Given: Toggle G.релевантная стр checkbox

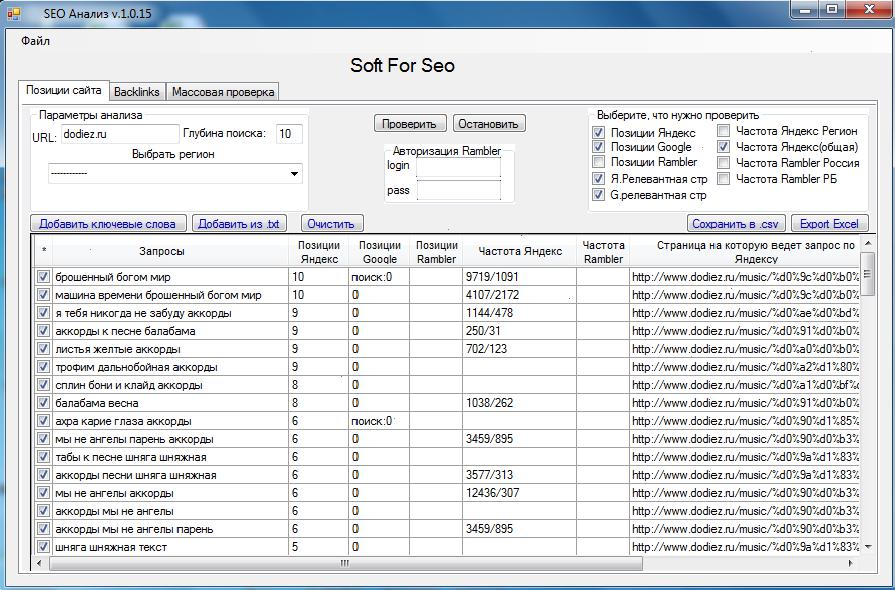Looking at the screenshot, I should (598, 195).
